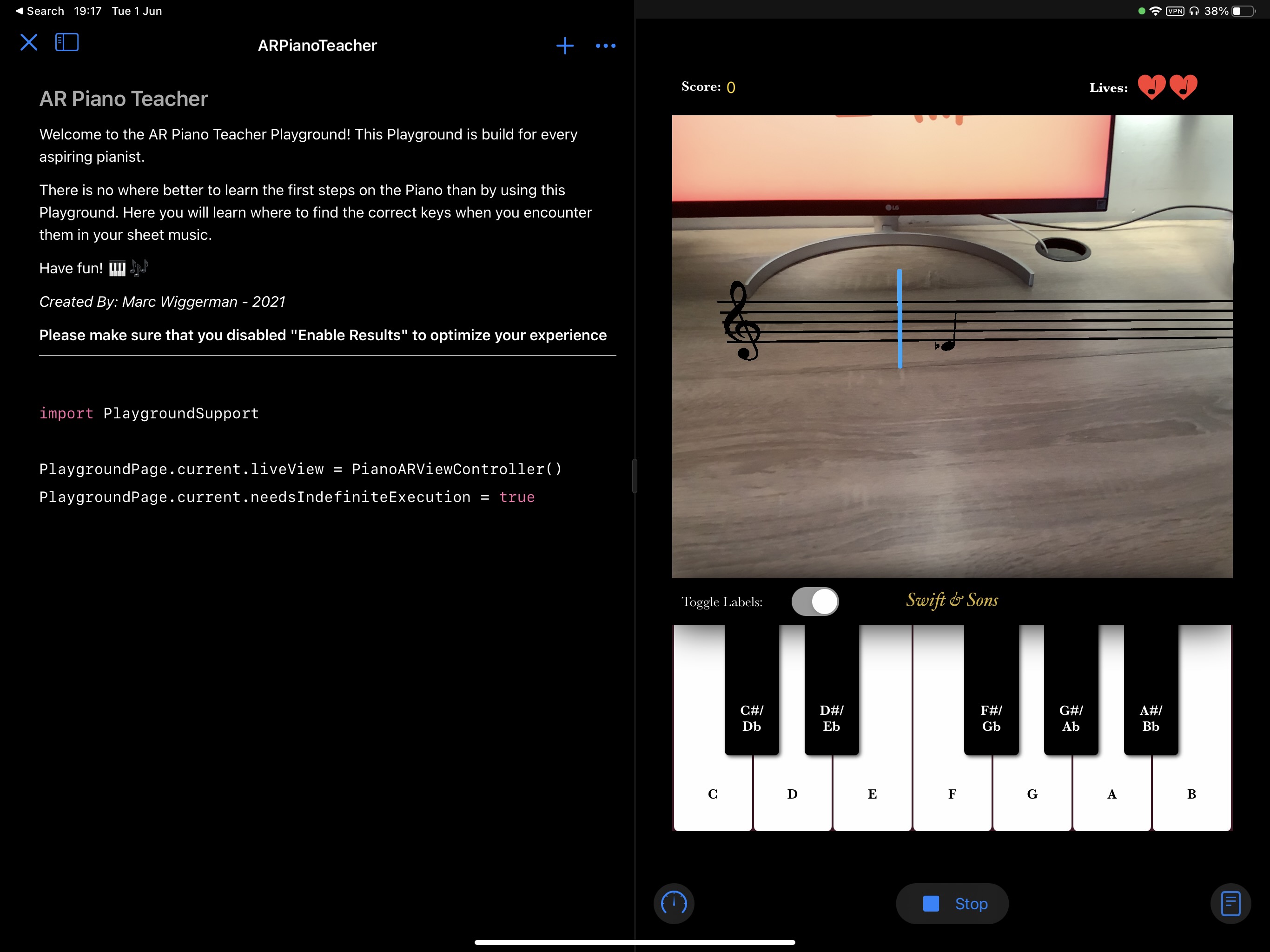Select the AR Piano Teacher menu item

coord(122,98)
